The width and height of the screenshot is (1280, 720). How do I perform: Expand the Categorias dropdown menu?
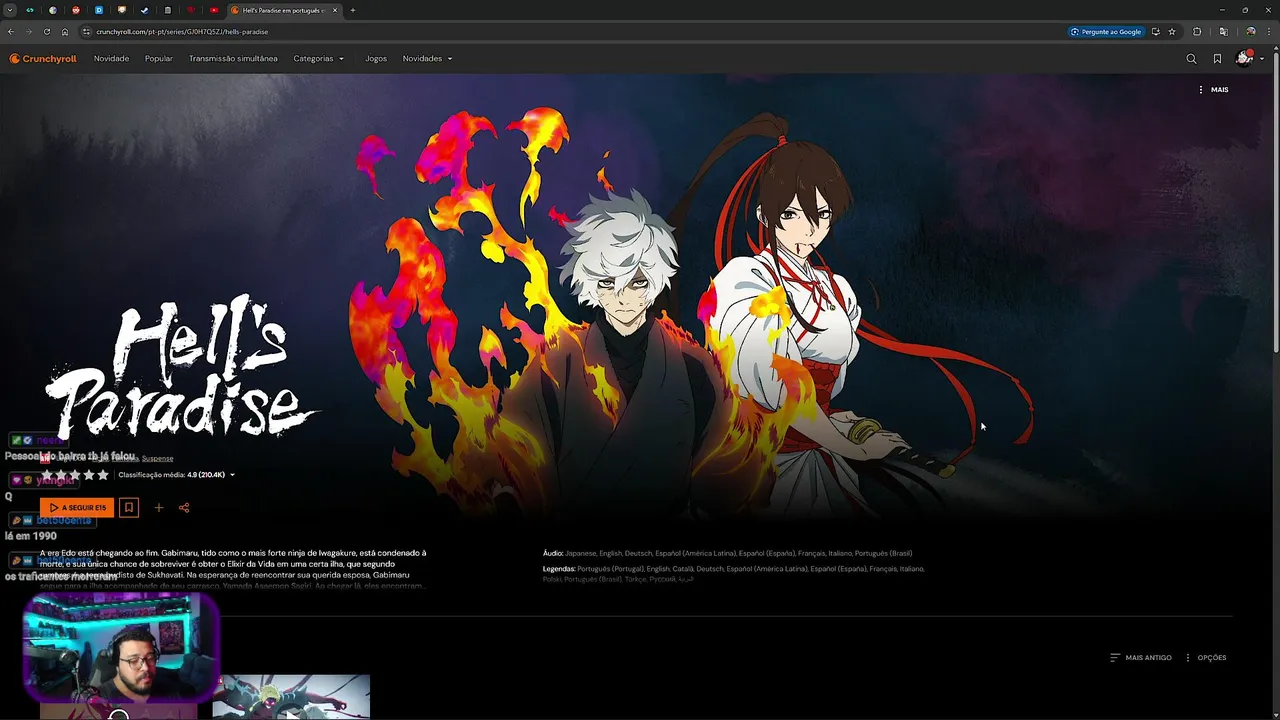point(318,59)
